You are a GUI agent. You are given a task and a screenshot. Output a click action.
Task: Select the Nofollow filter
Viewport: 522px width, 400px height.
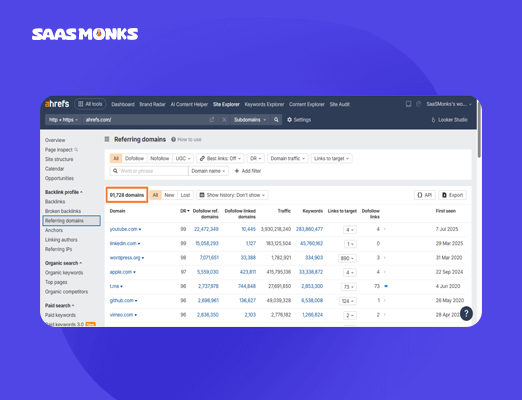[160, 158]
